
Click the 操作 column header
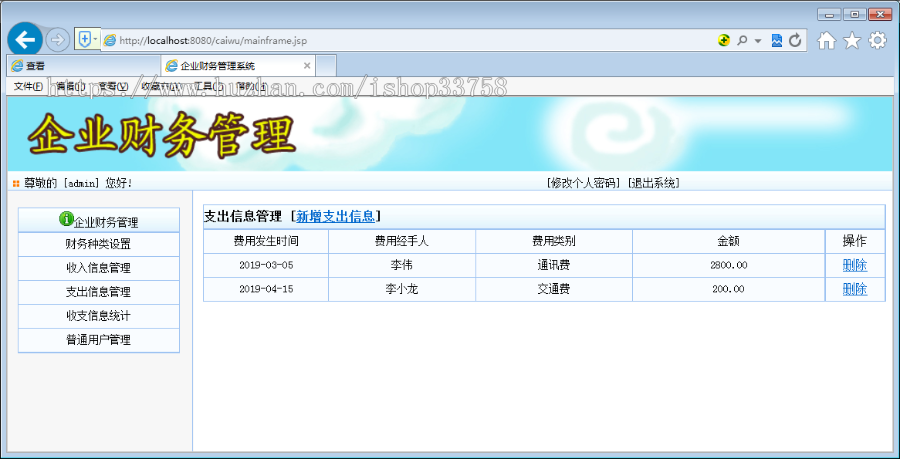(x=855, y=242)
